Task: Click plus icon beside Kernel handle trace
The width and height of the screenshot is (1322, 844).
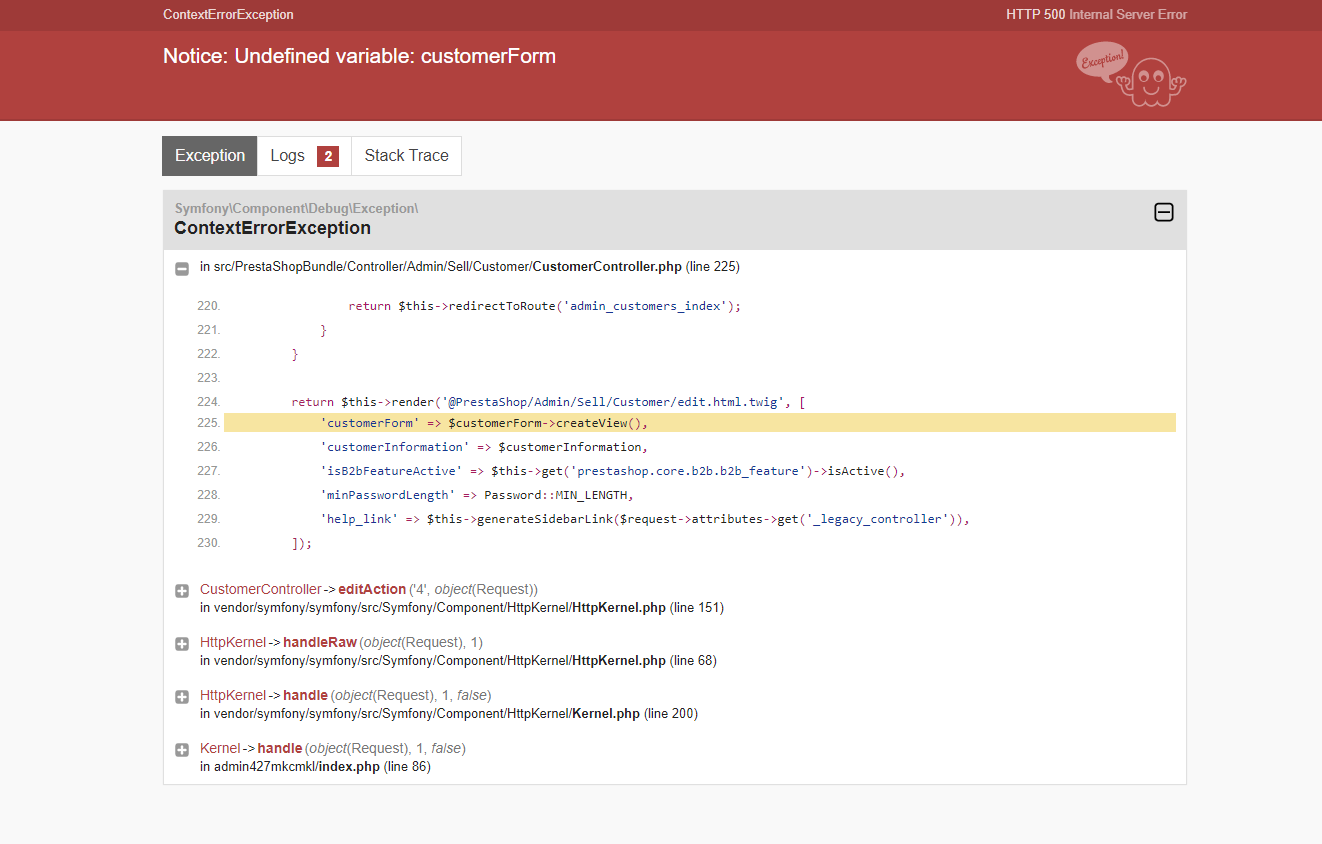Action: pyautogui.click(x=182, y=750)
